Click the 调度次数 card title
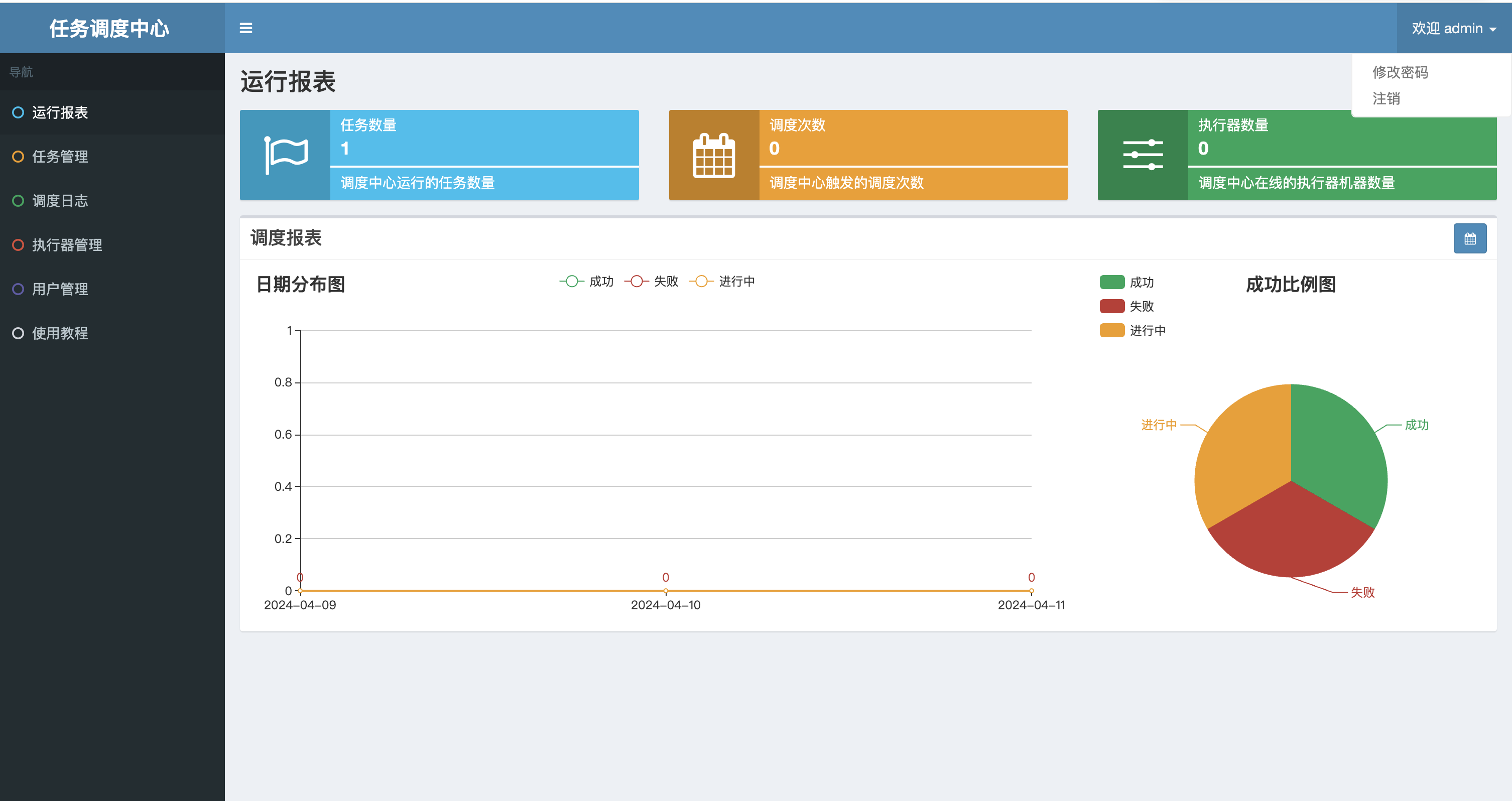The image size is (1512, 801). coord(797,125)
